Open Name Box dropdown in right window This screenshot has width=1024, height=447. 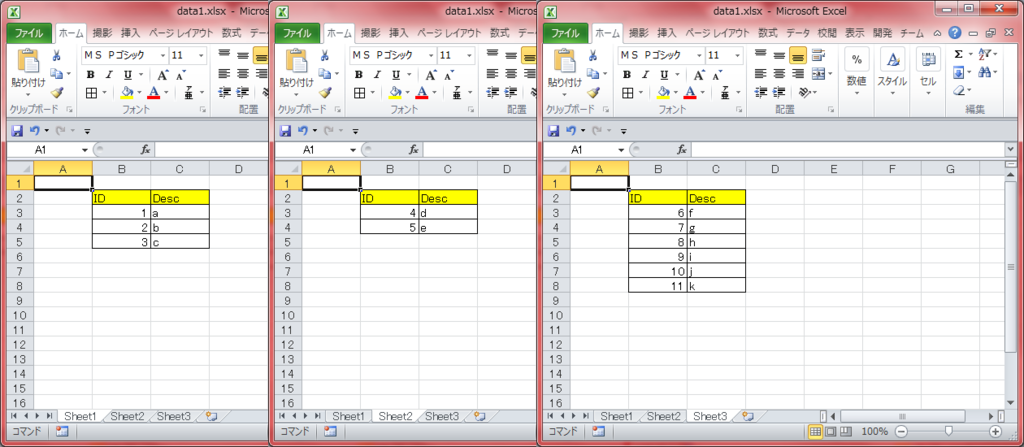pos(621,150)
